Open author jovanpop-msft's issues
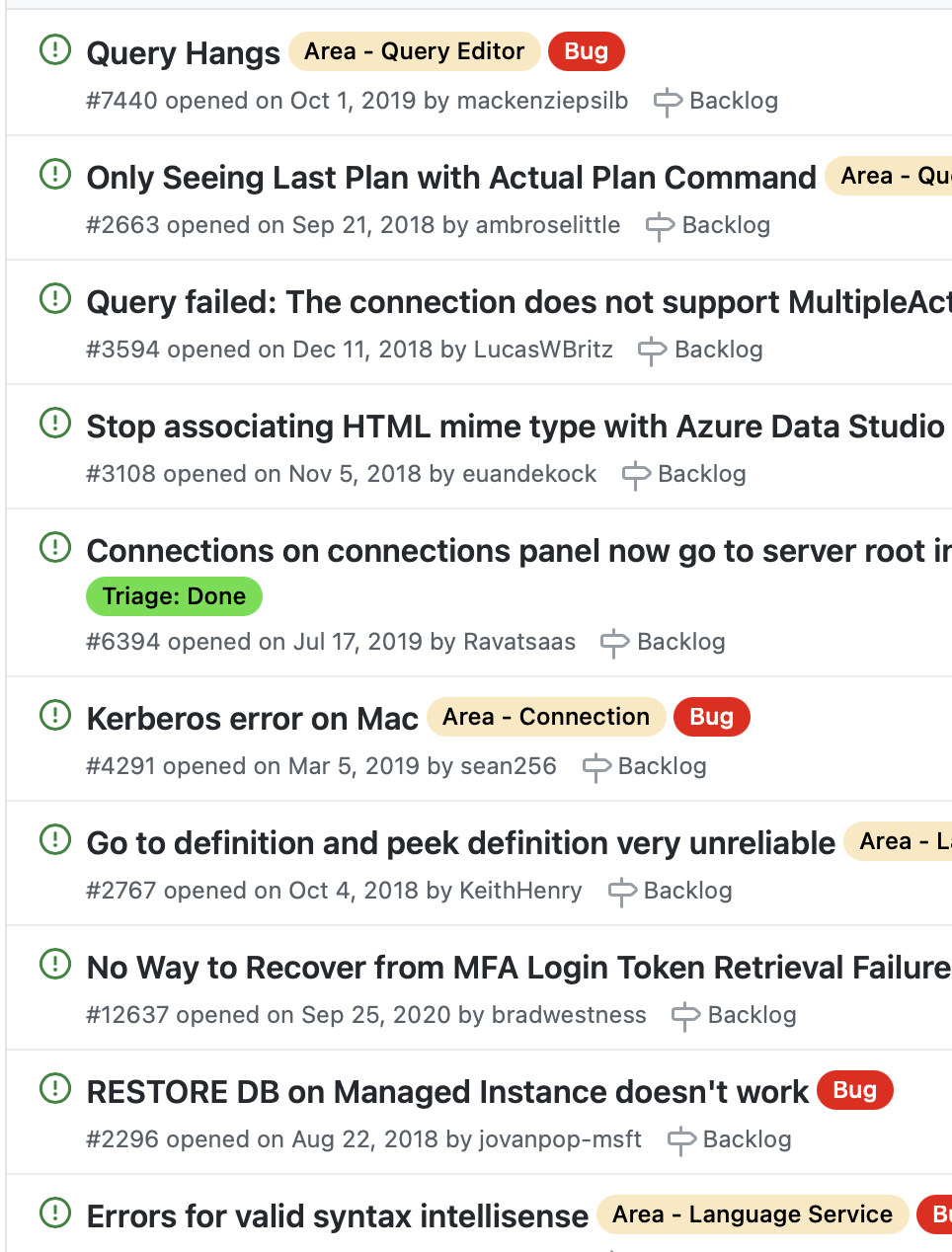 (560, 1139)
